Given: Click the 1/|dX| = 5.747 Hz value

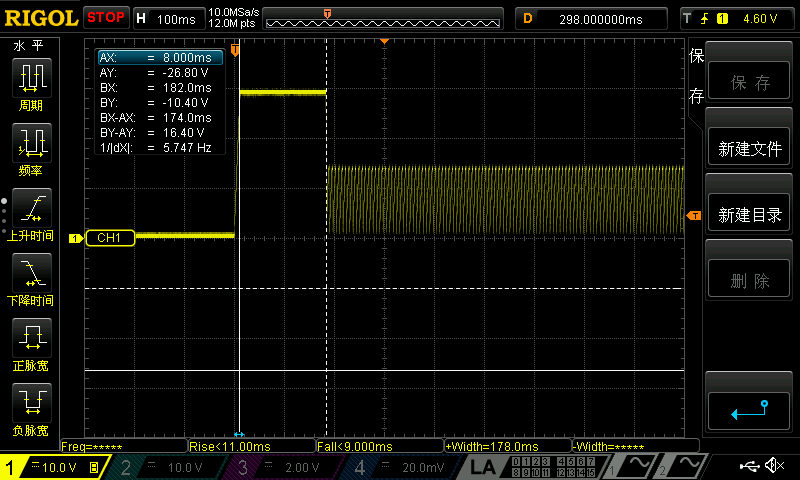Looking at the screenshot, I should tap(187, 148).
